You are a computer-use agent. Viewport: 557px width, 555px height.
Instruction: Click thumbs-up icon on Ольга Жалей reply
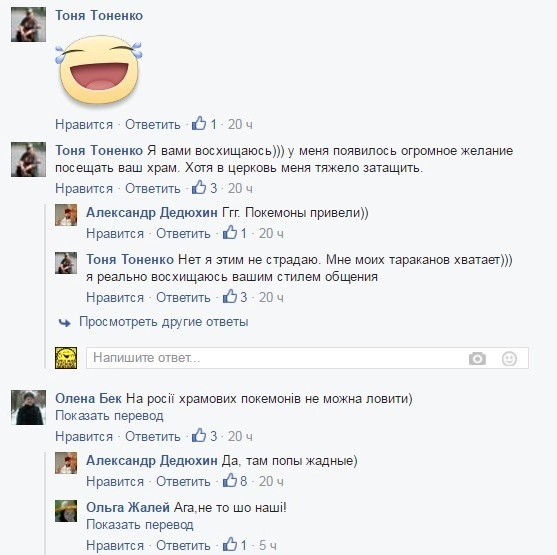[230, 544]
